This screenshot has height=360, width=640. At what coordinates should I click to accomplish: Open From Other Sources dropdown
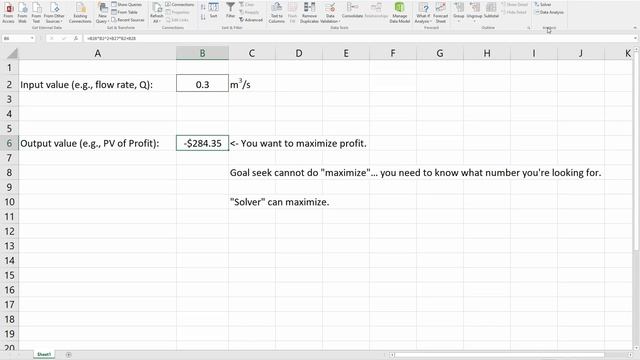[x=54, y=13]
